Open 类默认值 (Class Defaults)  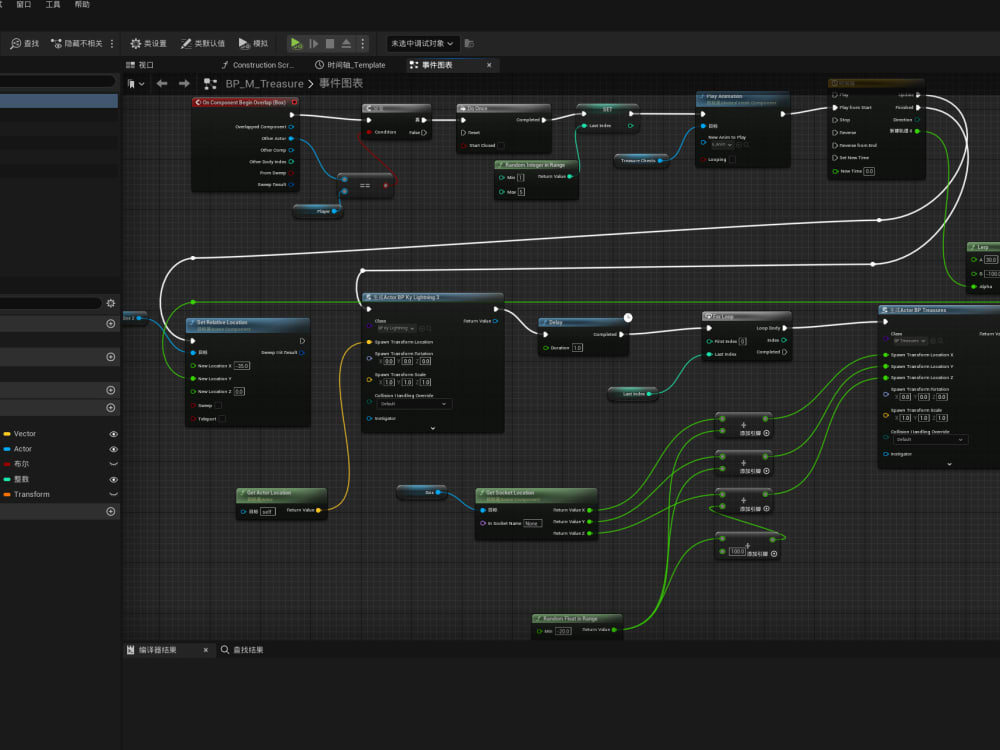(x=198, y=43)
